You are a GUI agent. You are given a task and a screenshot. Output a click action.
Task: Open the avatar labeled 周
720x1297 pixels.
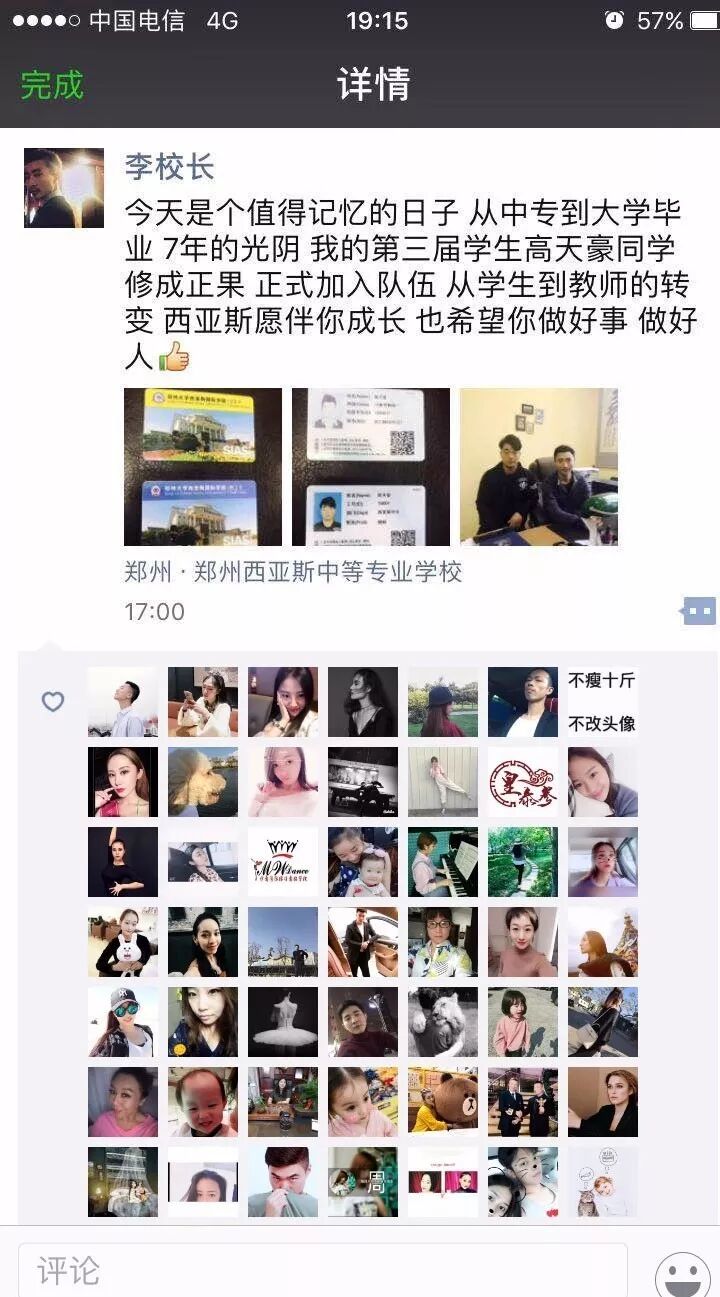tap(363, 1182)
